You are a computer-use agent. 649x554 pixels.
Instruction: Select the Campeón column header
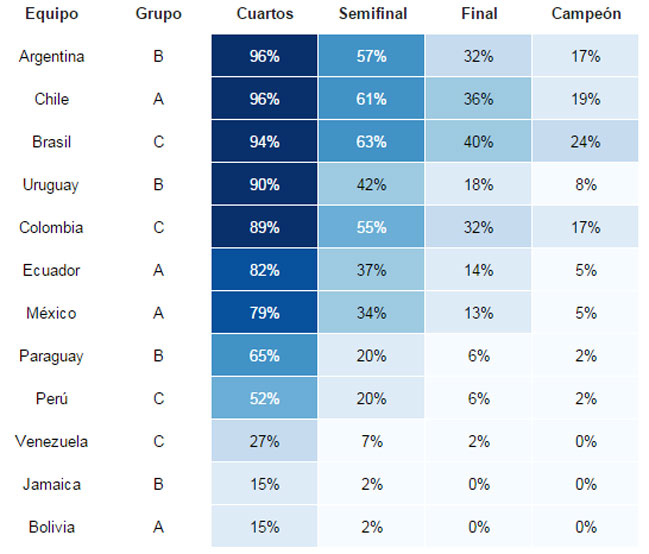tap(586, 14)
